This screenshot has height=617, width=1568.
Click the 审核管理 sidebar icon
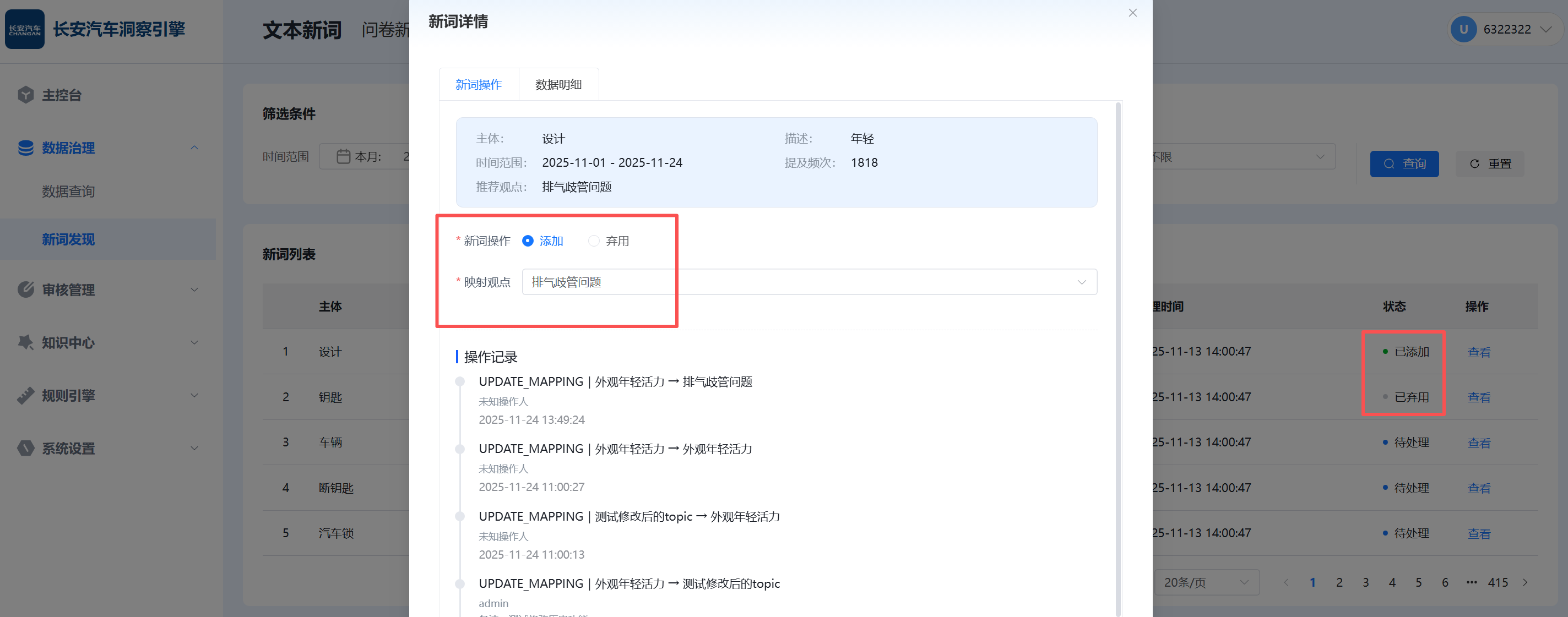coord(25,290)
